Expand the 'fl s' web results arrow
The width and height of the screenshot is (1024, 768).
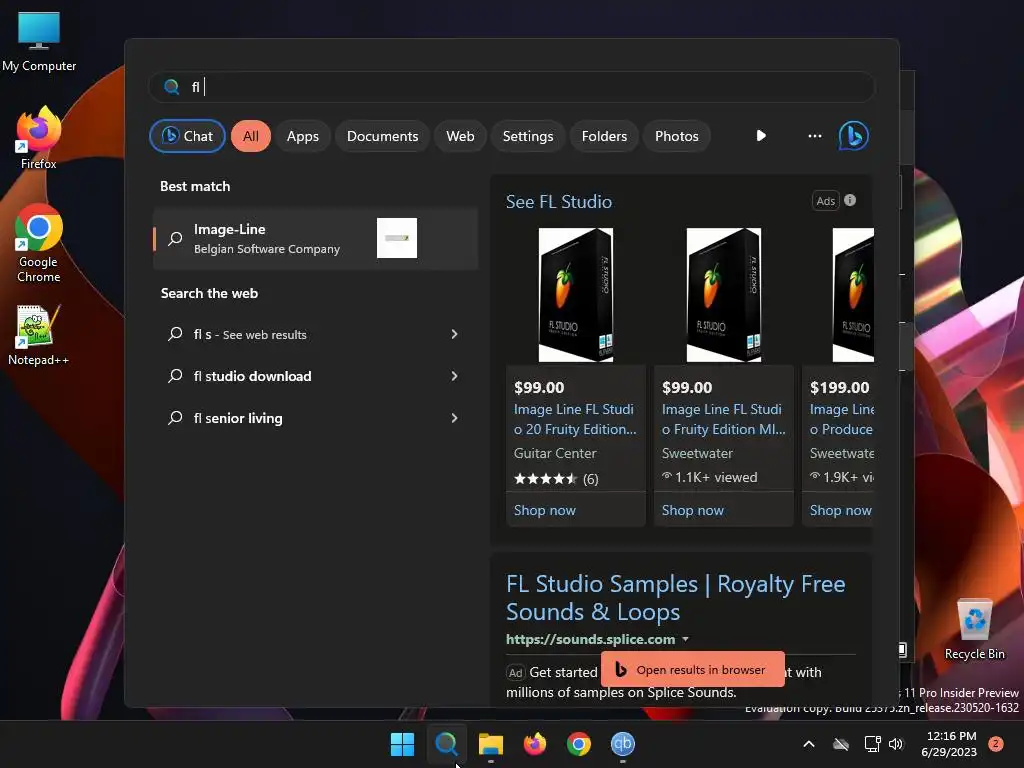point(455,334)
